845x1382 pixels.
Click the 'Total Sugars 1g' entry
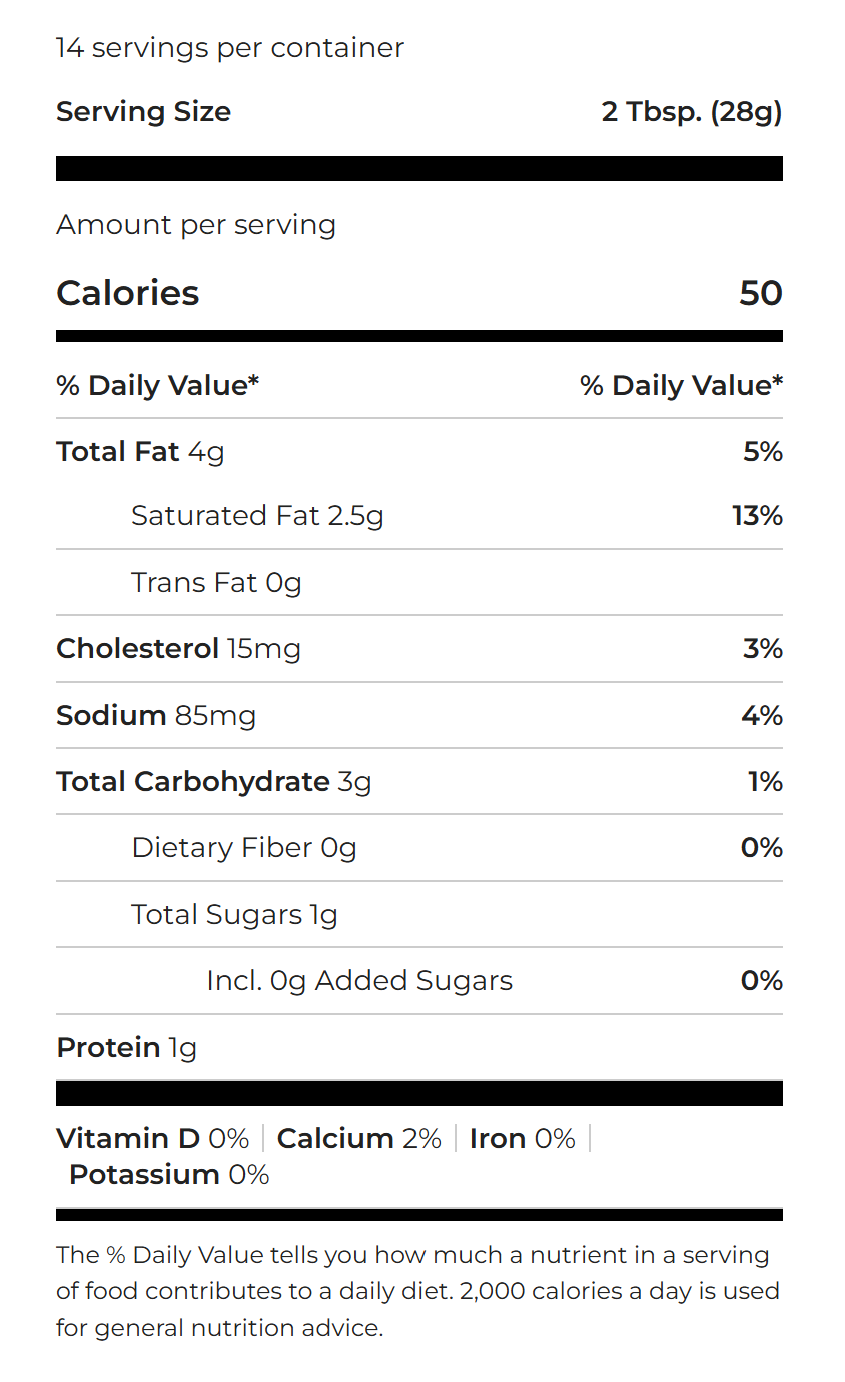coord(234,915)
